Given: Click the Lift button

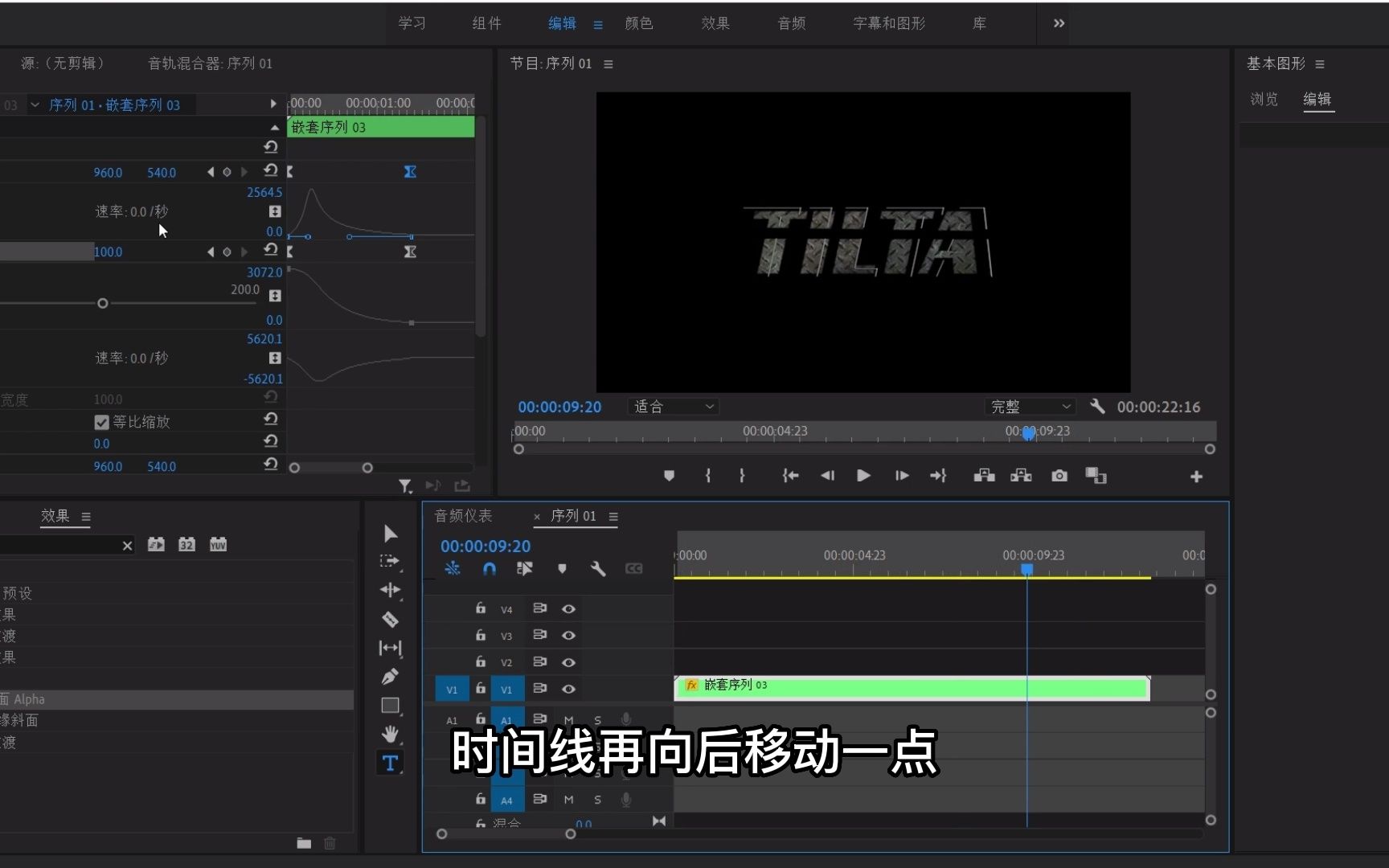Looking at the screenshot, I should coord(984,476).
